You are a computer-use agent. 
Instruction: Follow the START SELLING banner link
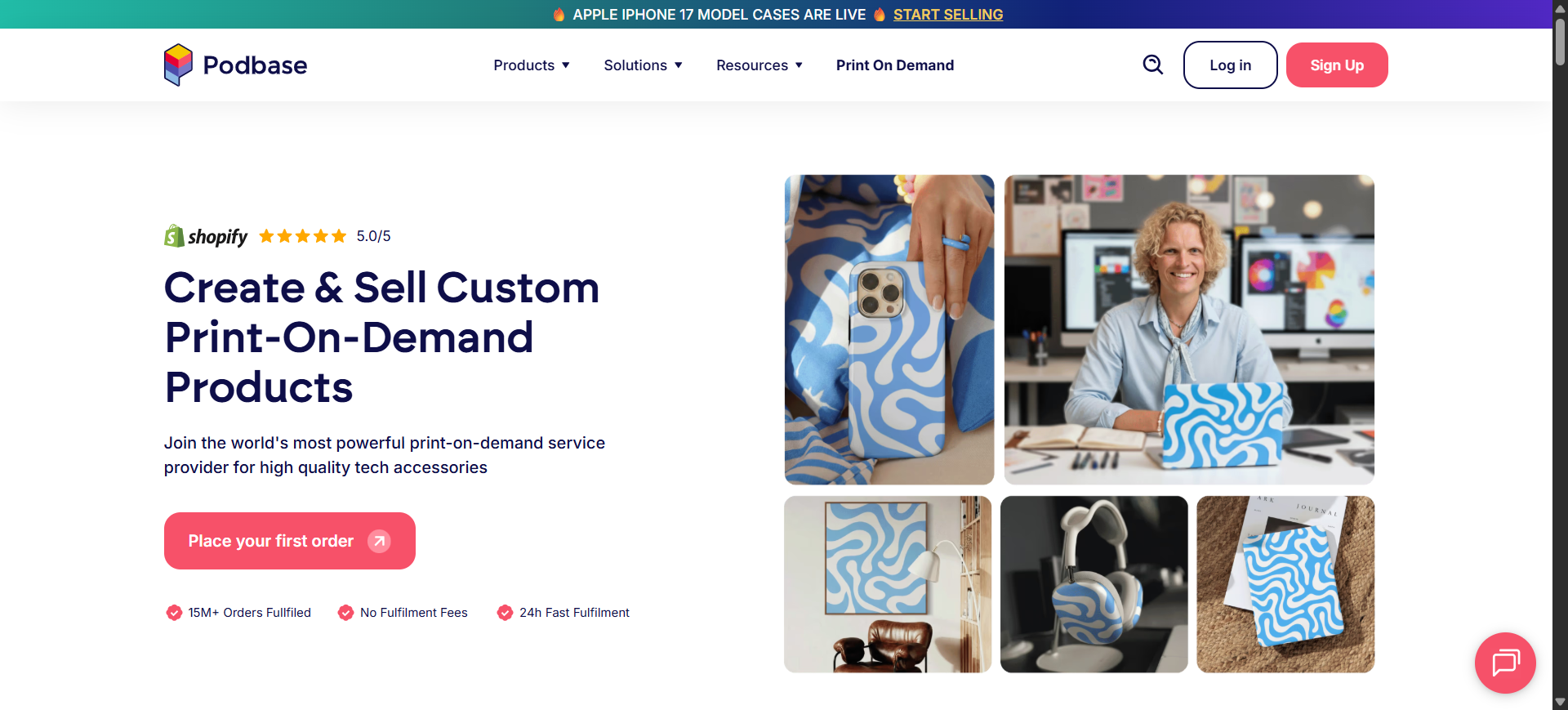947,15
